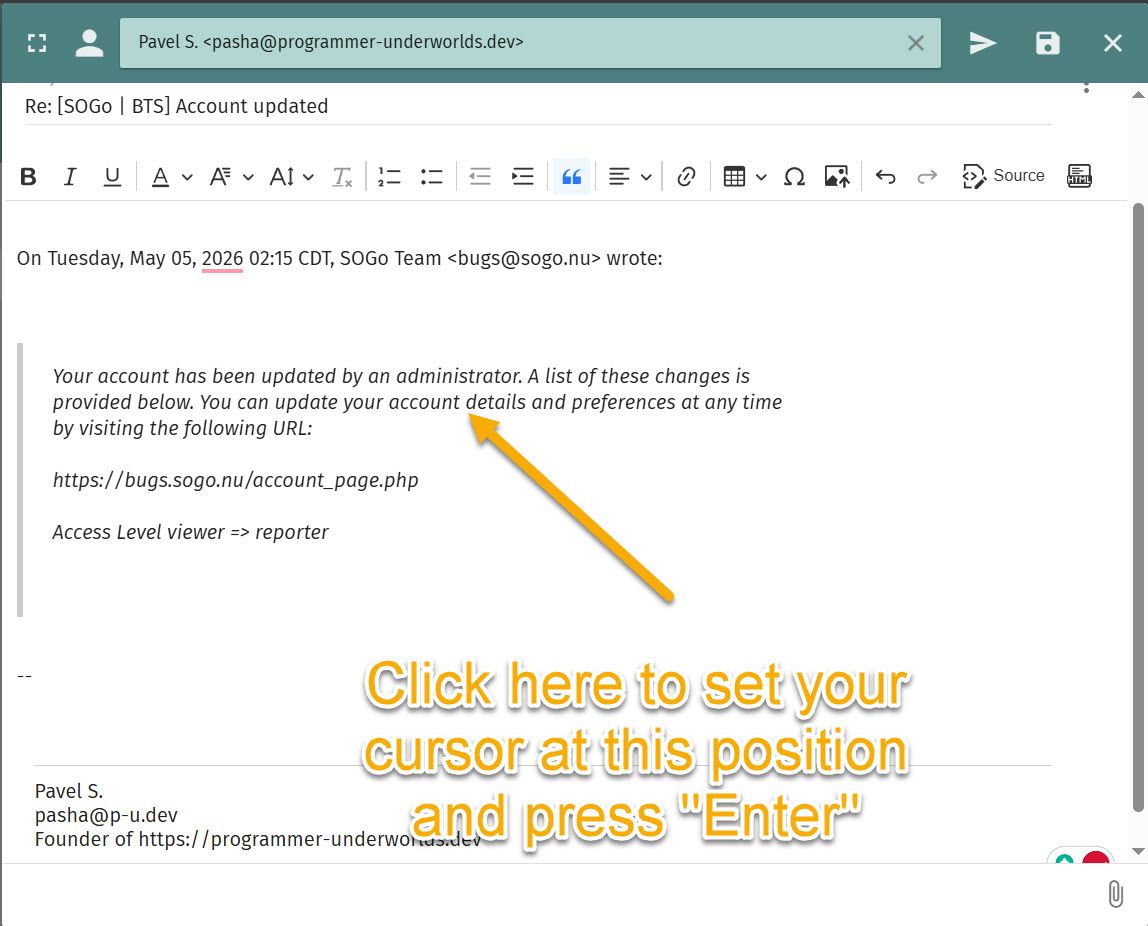
Task: Insert a numbered list
Action: [390, 176]
